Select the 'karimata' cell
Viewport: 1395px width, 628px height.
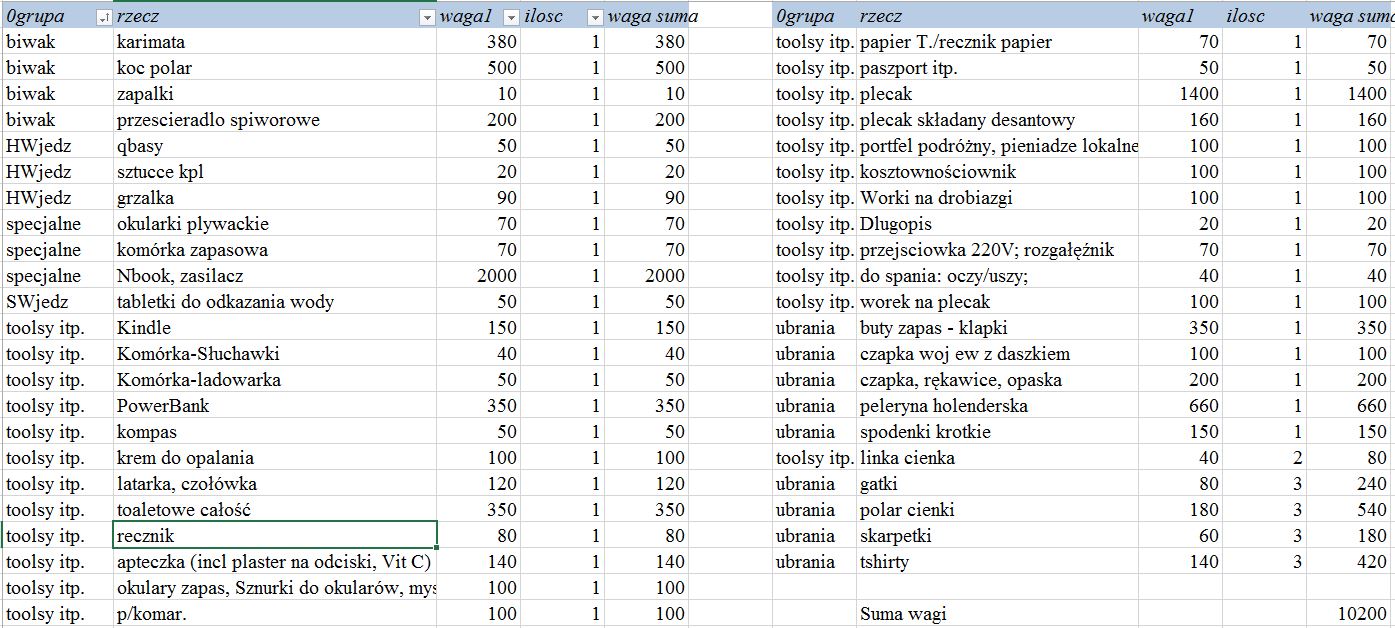275,42
